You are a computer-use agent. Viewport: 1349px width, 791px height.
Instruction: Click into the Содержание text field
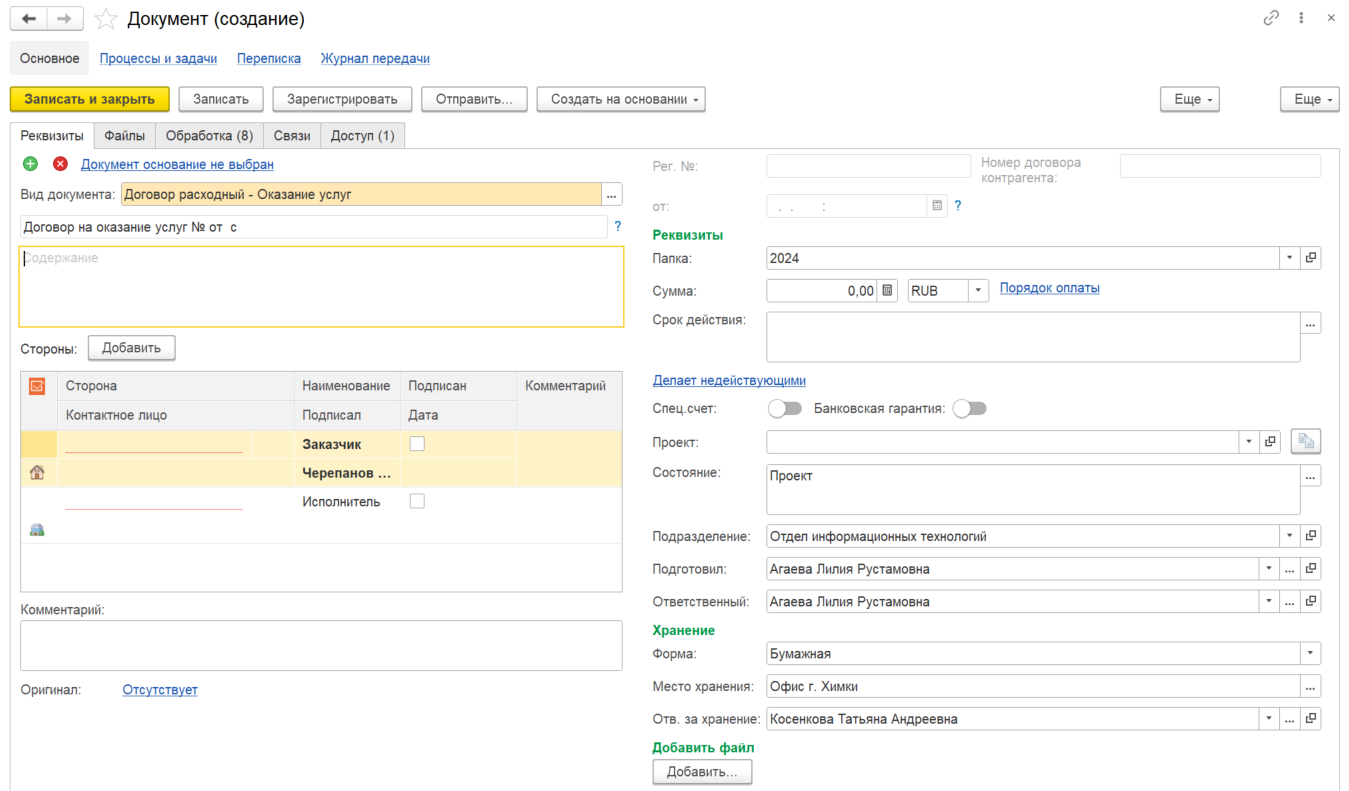(x=322, y=287)
